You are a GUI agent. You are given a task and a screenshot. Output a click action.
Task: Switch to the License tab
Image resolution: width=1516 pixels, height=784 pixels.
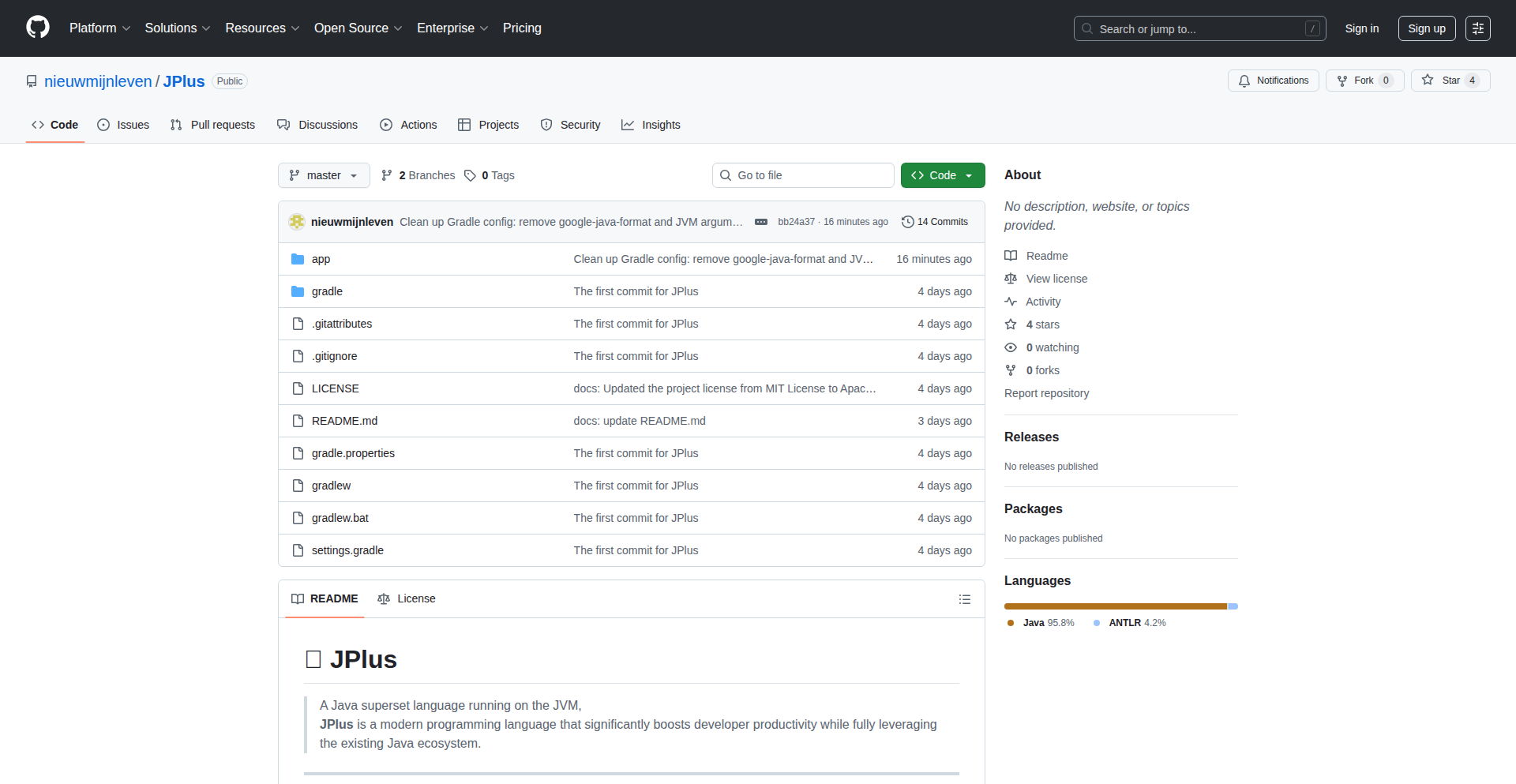[407, 598]
